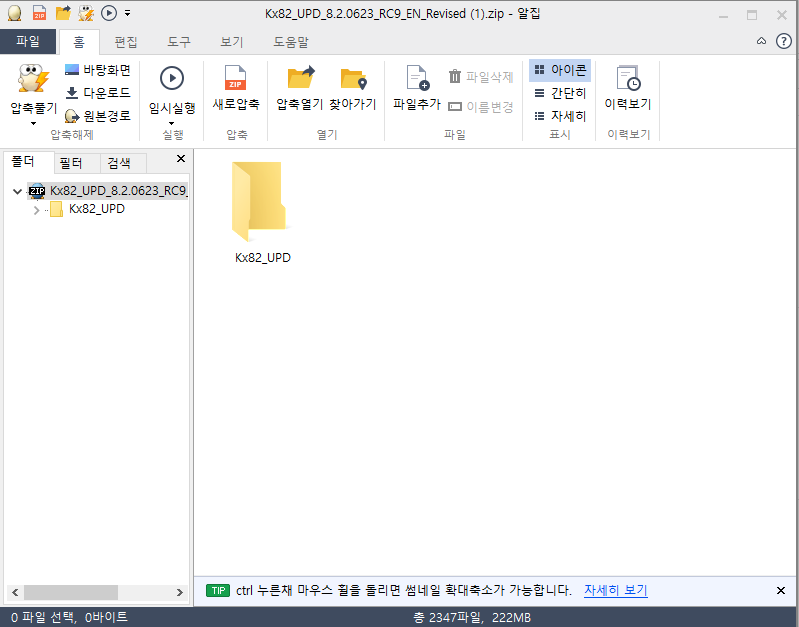Viewport: 799px width, 627px height.
Task: Extract to 원본경로 location
Action: [x=97, y=116]
